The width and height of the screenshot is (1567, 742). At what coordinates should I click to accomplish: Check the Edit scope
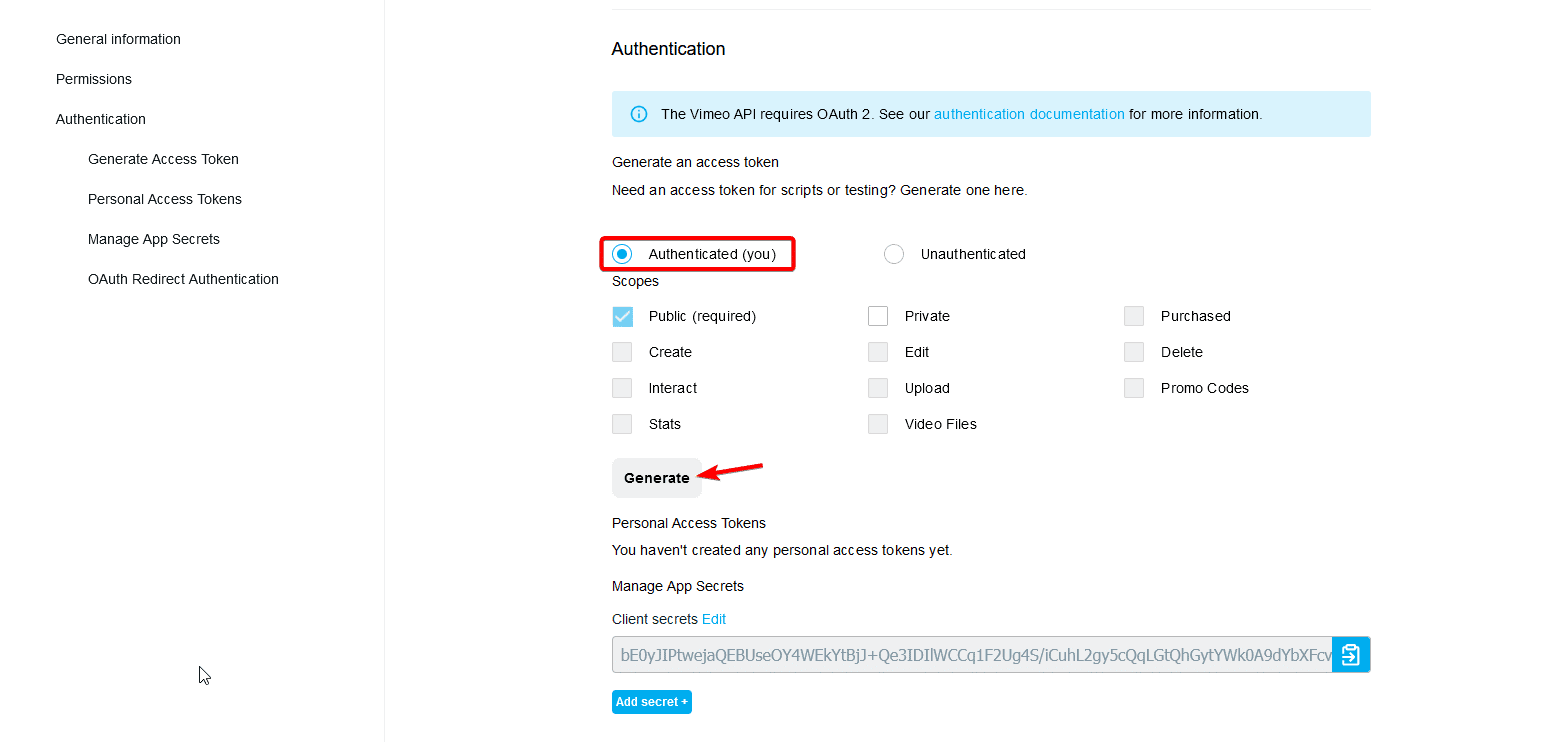coord(878,352)
